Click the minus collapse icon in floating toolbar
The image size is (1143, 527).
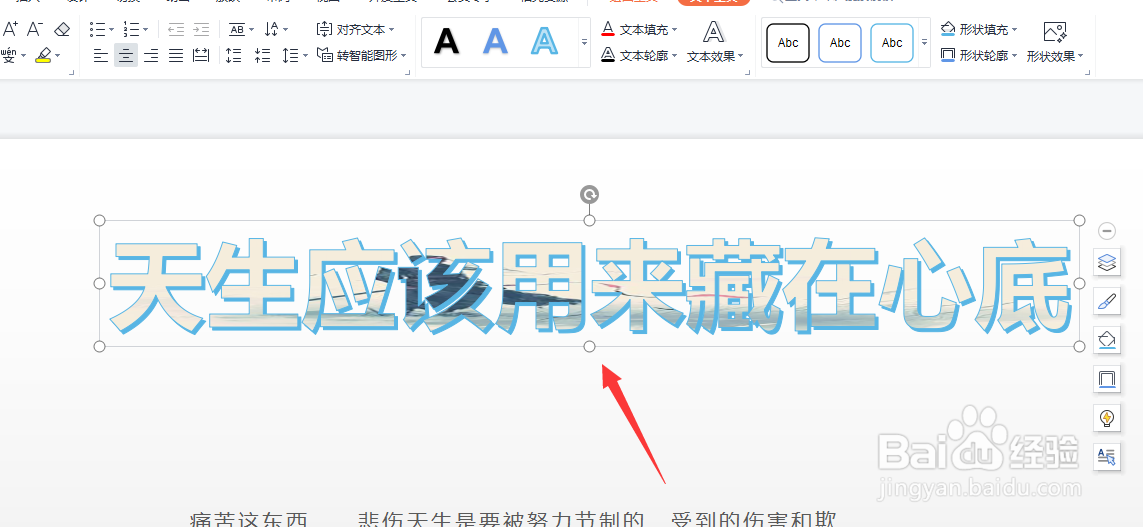pyautogui.click(x=1107, y=231)
